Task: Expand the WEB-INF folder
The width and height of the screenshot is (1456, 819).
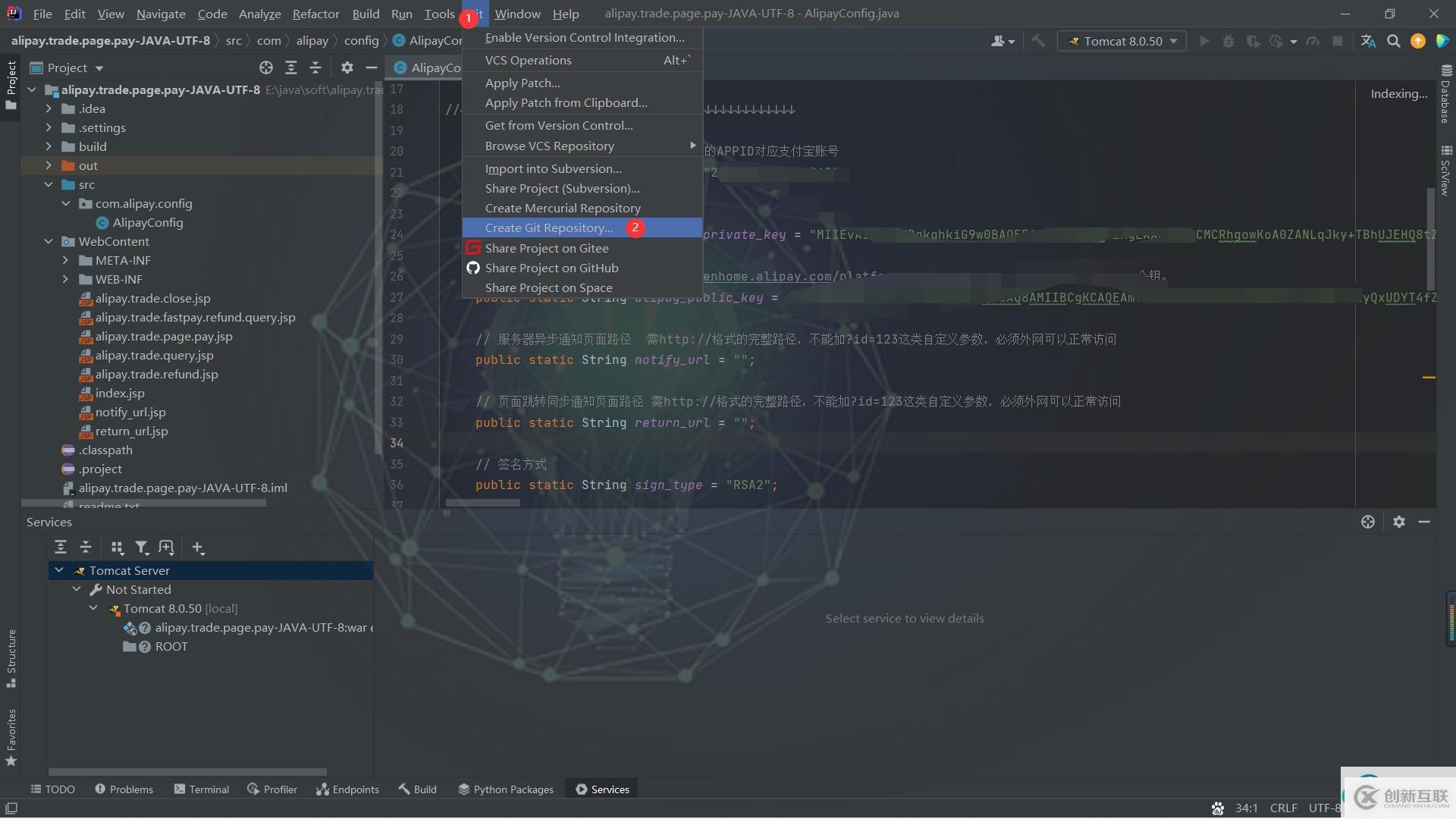Action: [x=65, y=279]
